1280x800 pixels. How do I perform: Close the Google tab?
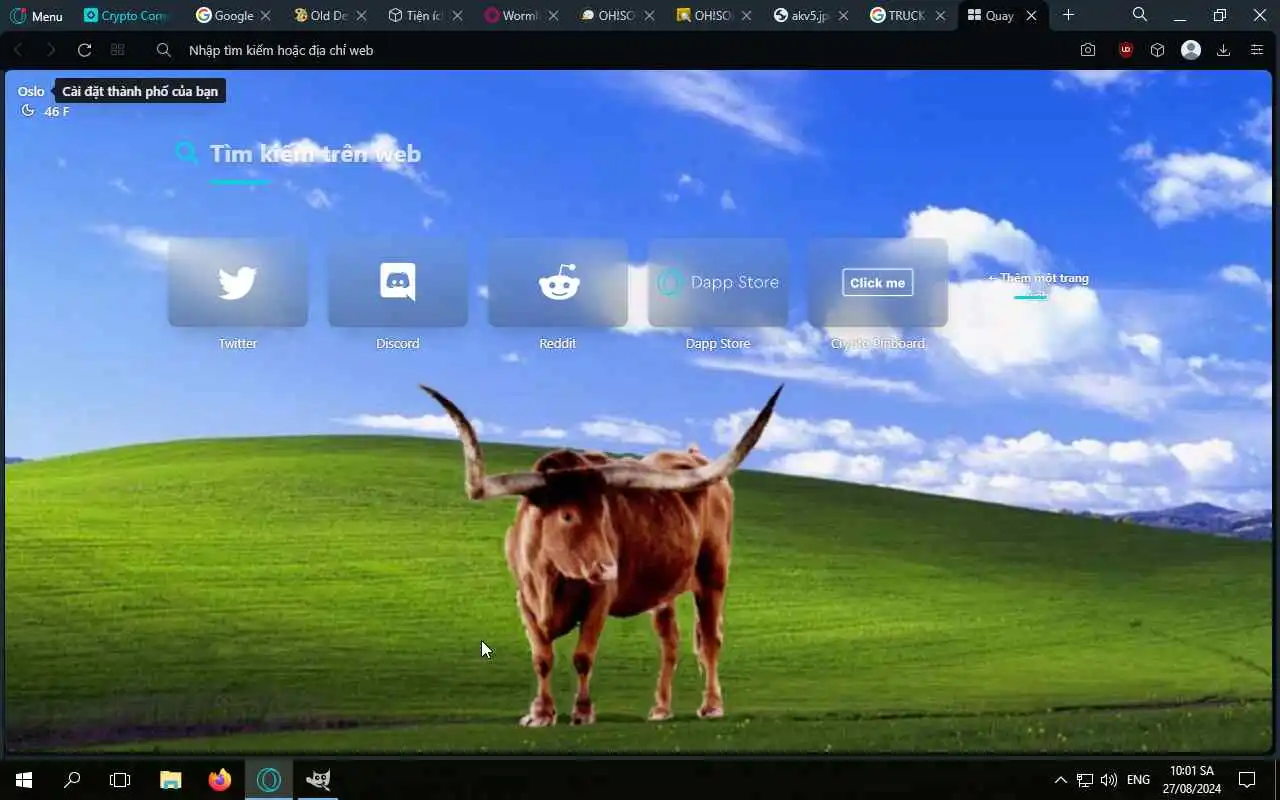pos(266,16)
